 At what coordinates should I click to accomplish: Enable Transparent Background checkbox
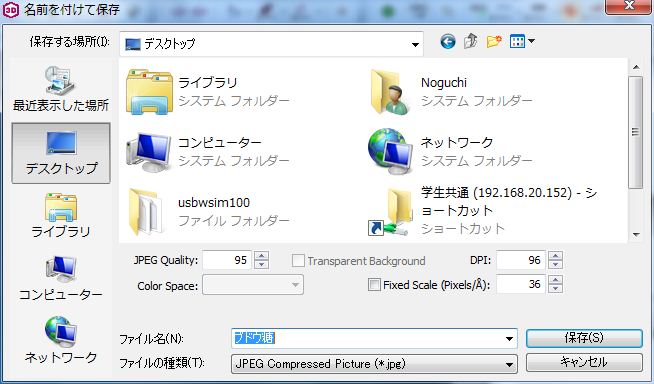(298, 261)
